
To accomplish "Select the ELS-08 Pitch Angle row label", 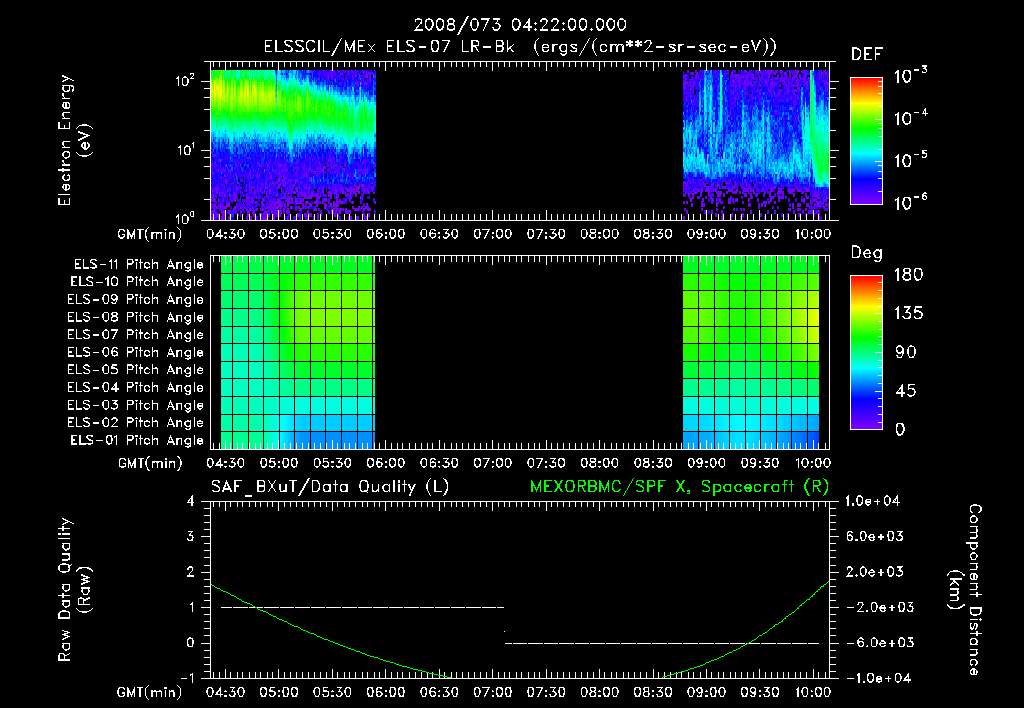I will click(x=135, y=317).
